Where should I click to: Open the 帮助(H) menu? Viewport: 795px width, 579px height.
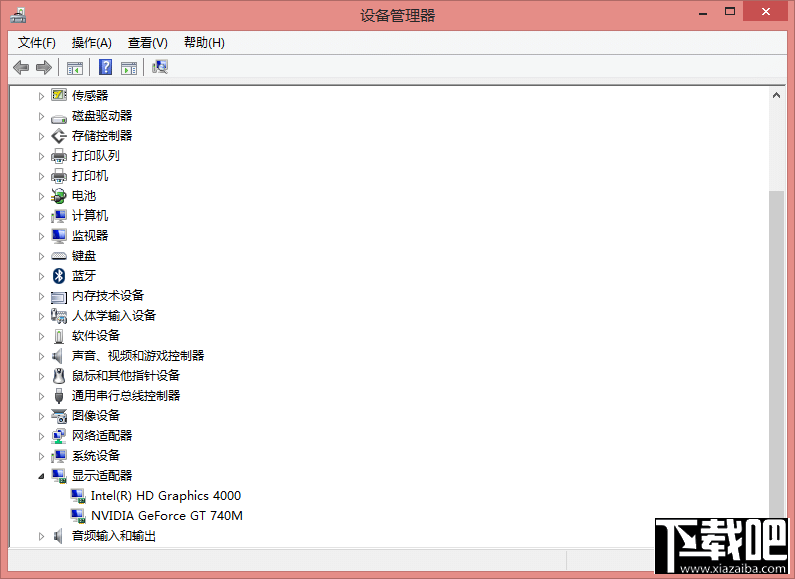click(x=204, y=43)
